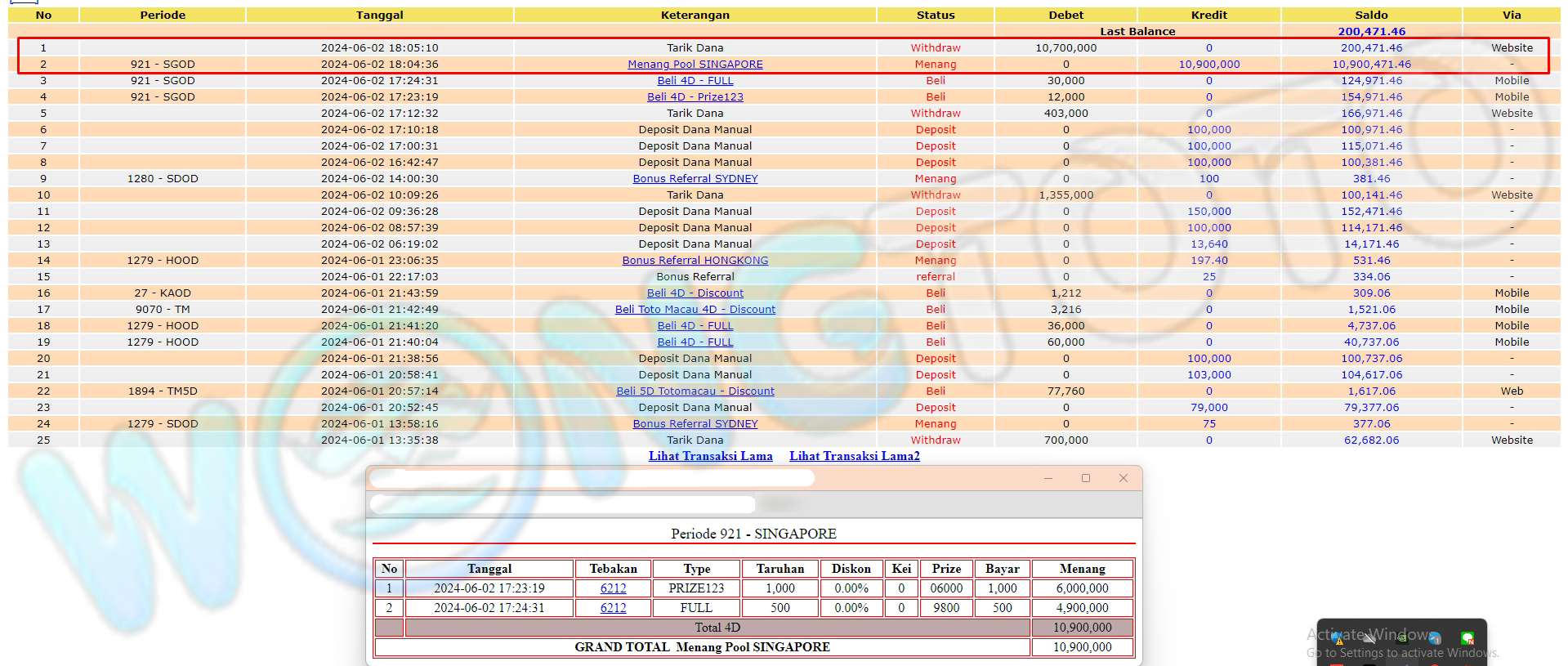Screen dimensions: 1568x666
Task: Click Lihat Transaksi Lama link
Action: tap(710, 456)
